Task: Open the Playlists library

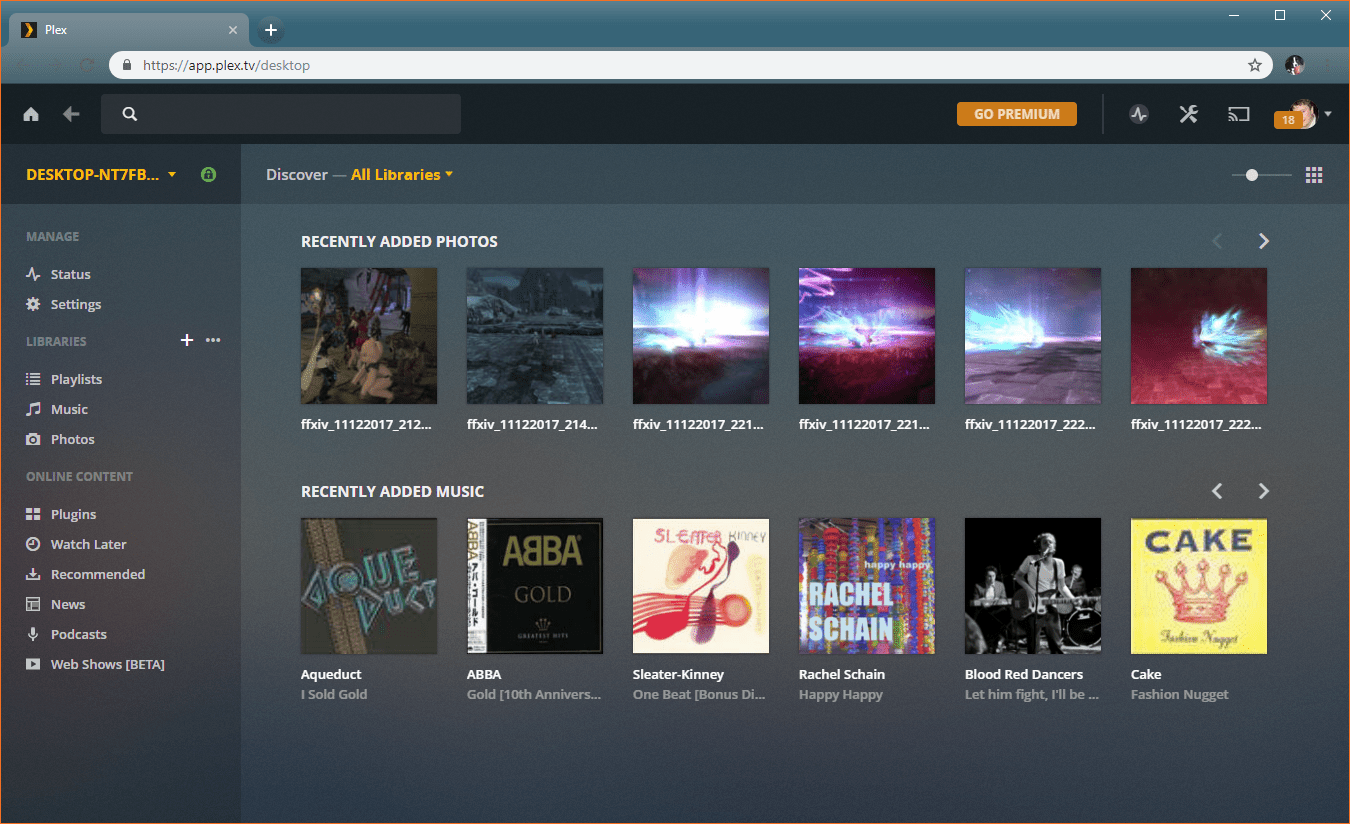Action: (64, 379)
